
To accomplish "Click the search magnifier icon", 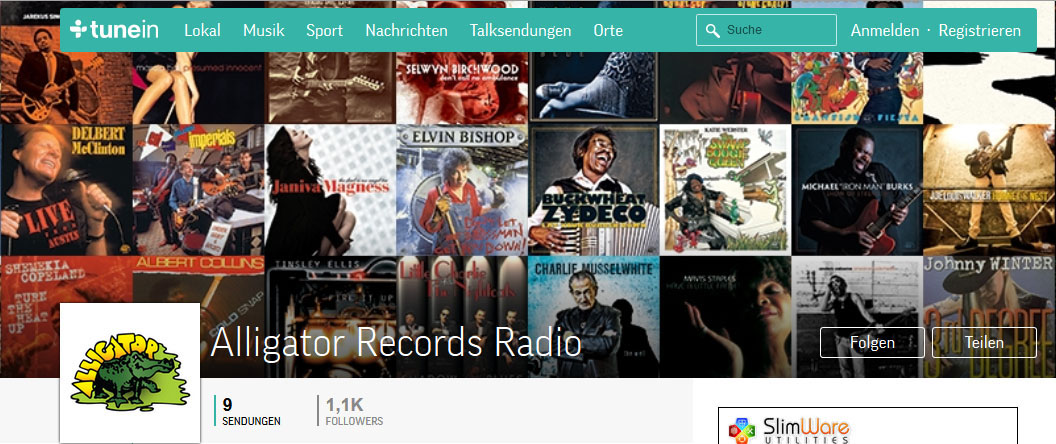I will coord(713,30).
